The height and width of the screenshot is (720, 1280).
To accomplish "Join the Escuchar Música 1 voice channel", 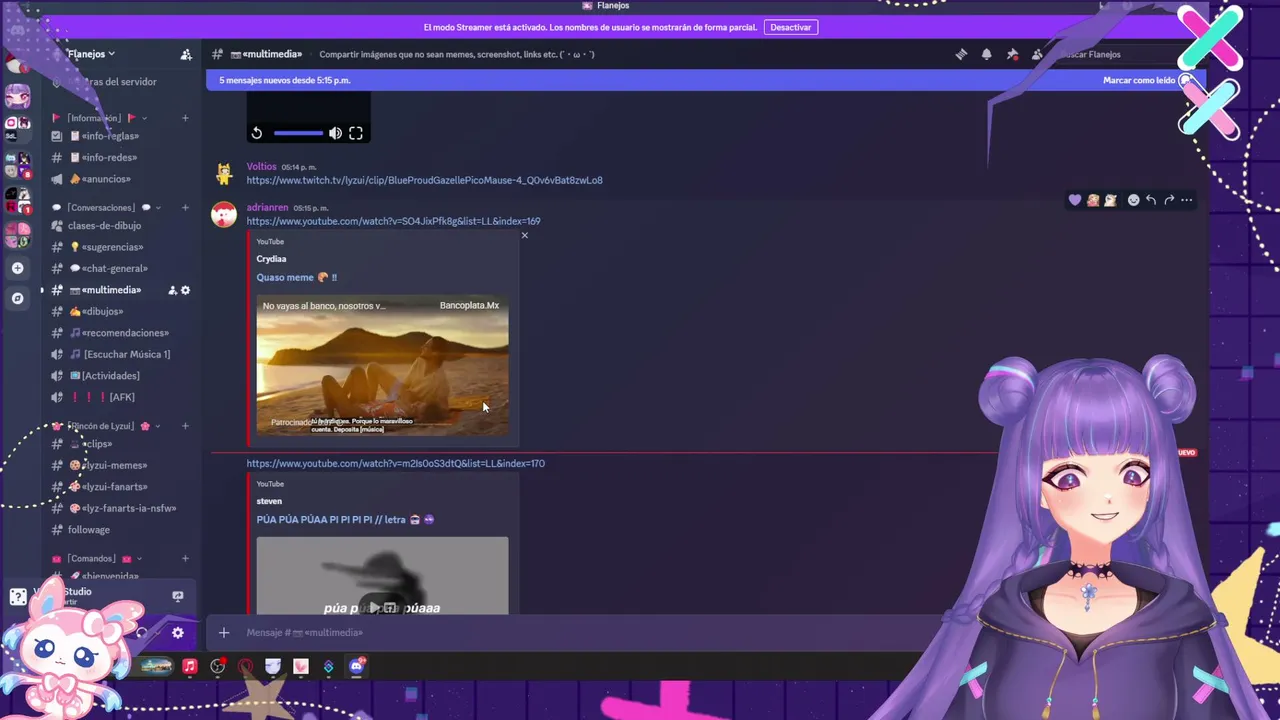I will point(120,354).
